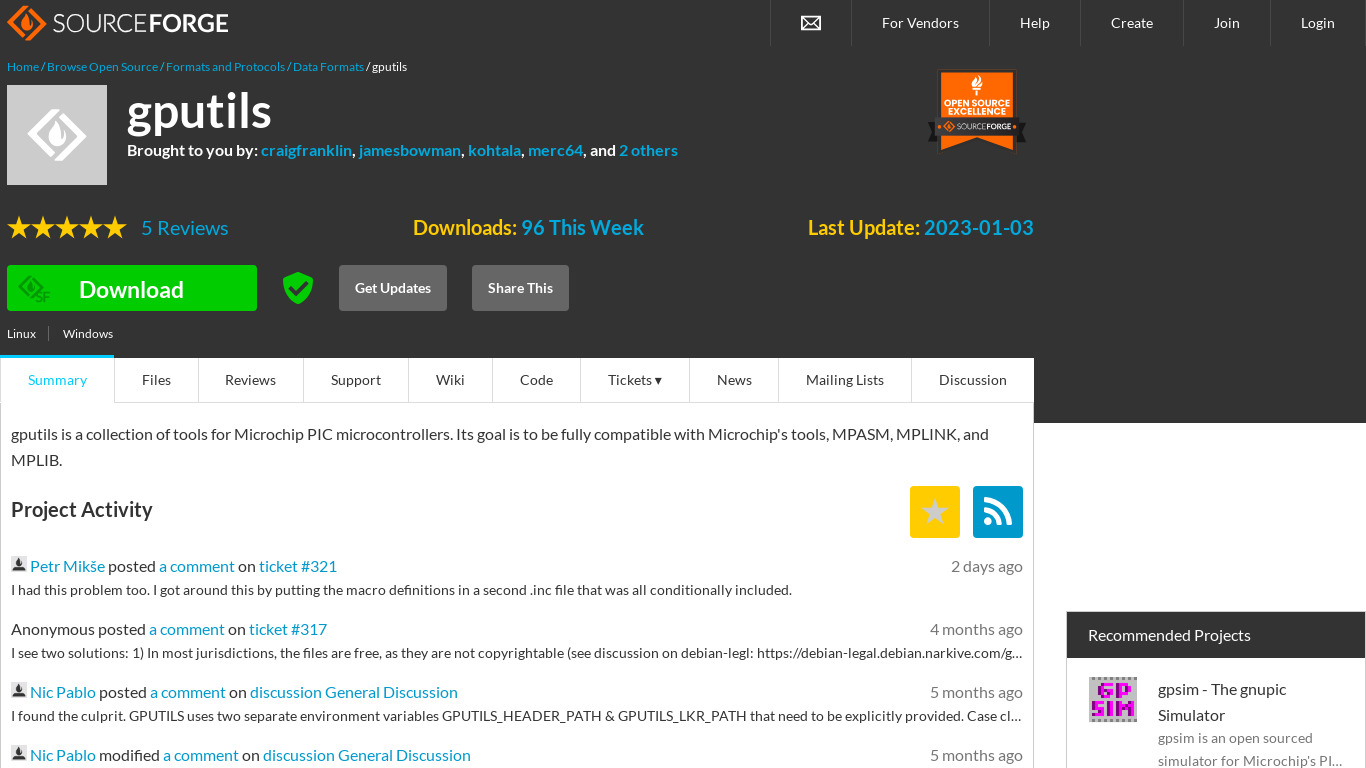
Task: Select the Windows platform label
Action: click(x=88, y=334)
